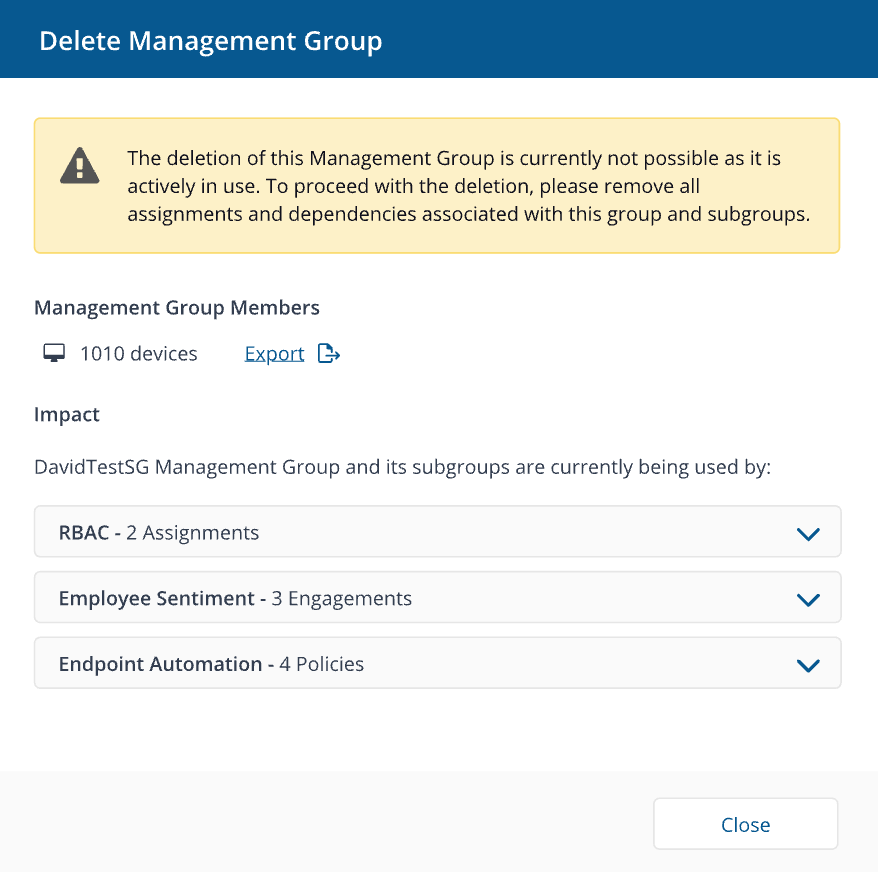Screen dimensions: 878x872
Task: Click the 4 Policies count text
Action: [x=321, y=664]
